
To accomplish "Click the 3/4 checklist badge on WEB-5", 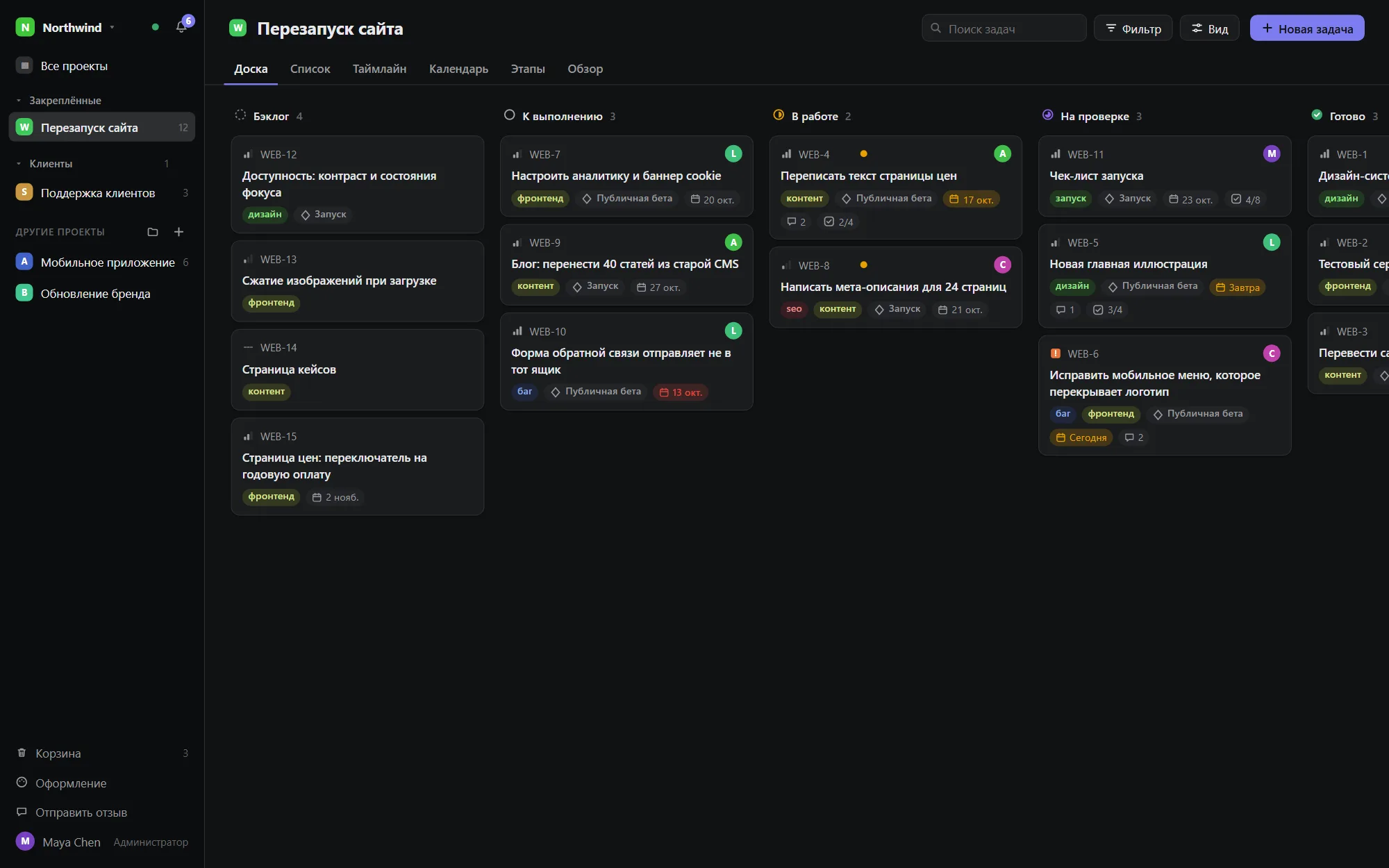I will [1107, 310].
